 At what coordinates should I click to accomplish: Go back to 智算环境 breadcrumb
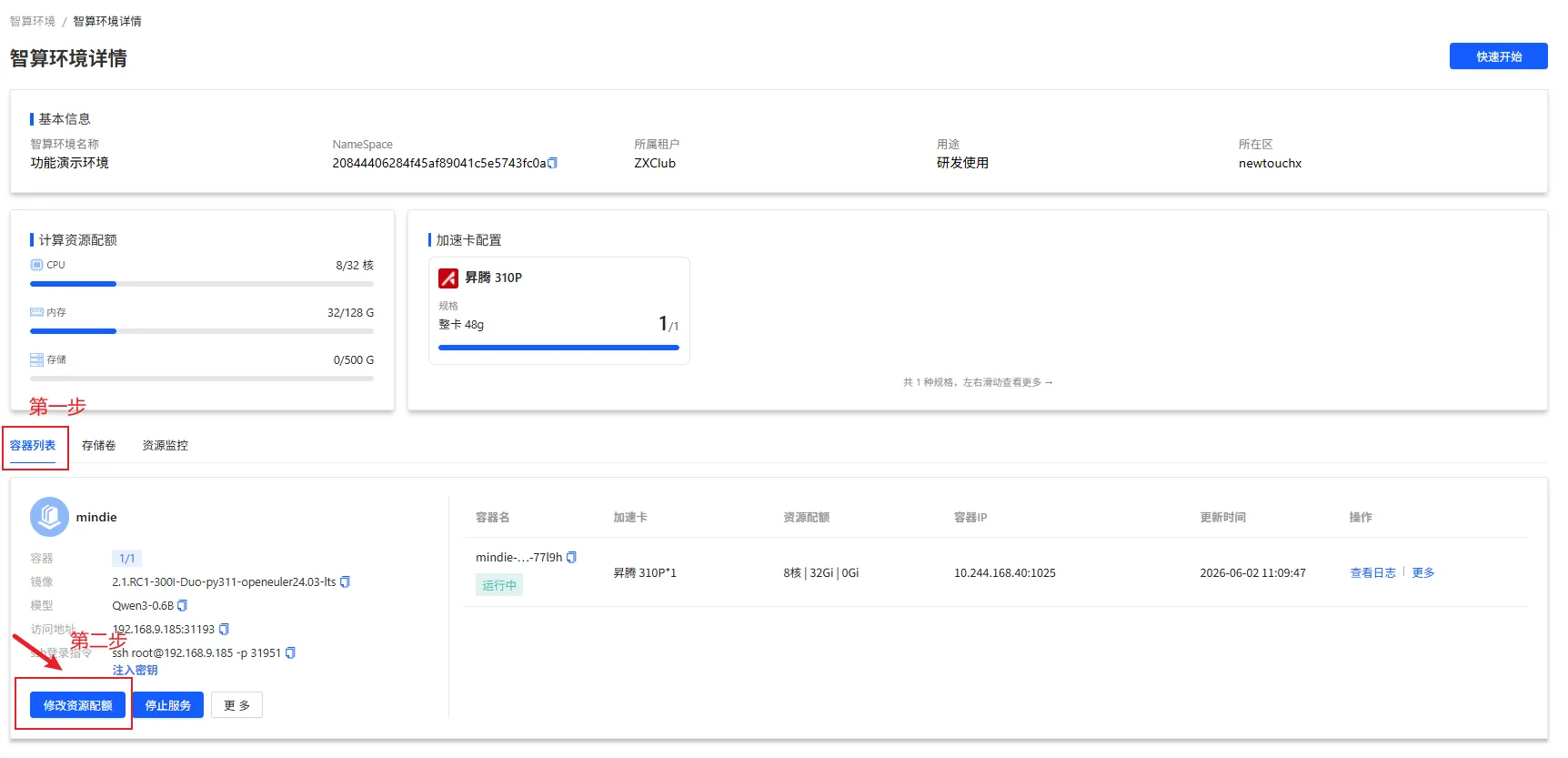pyautogui.click(x=33, y=21)
